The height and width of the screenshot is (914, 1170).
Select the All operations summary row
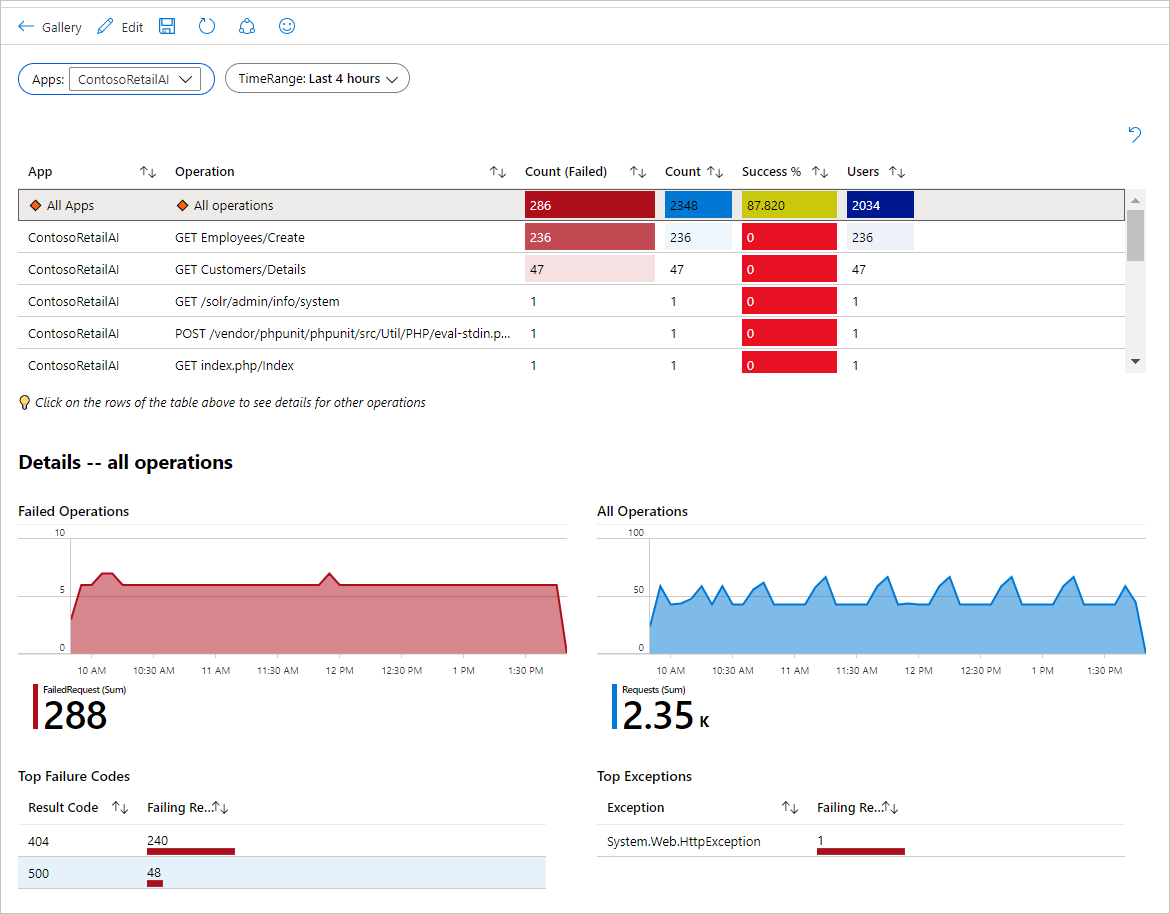coord(233,206)
